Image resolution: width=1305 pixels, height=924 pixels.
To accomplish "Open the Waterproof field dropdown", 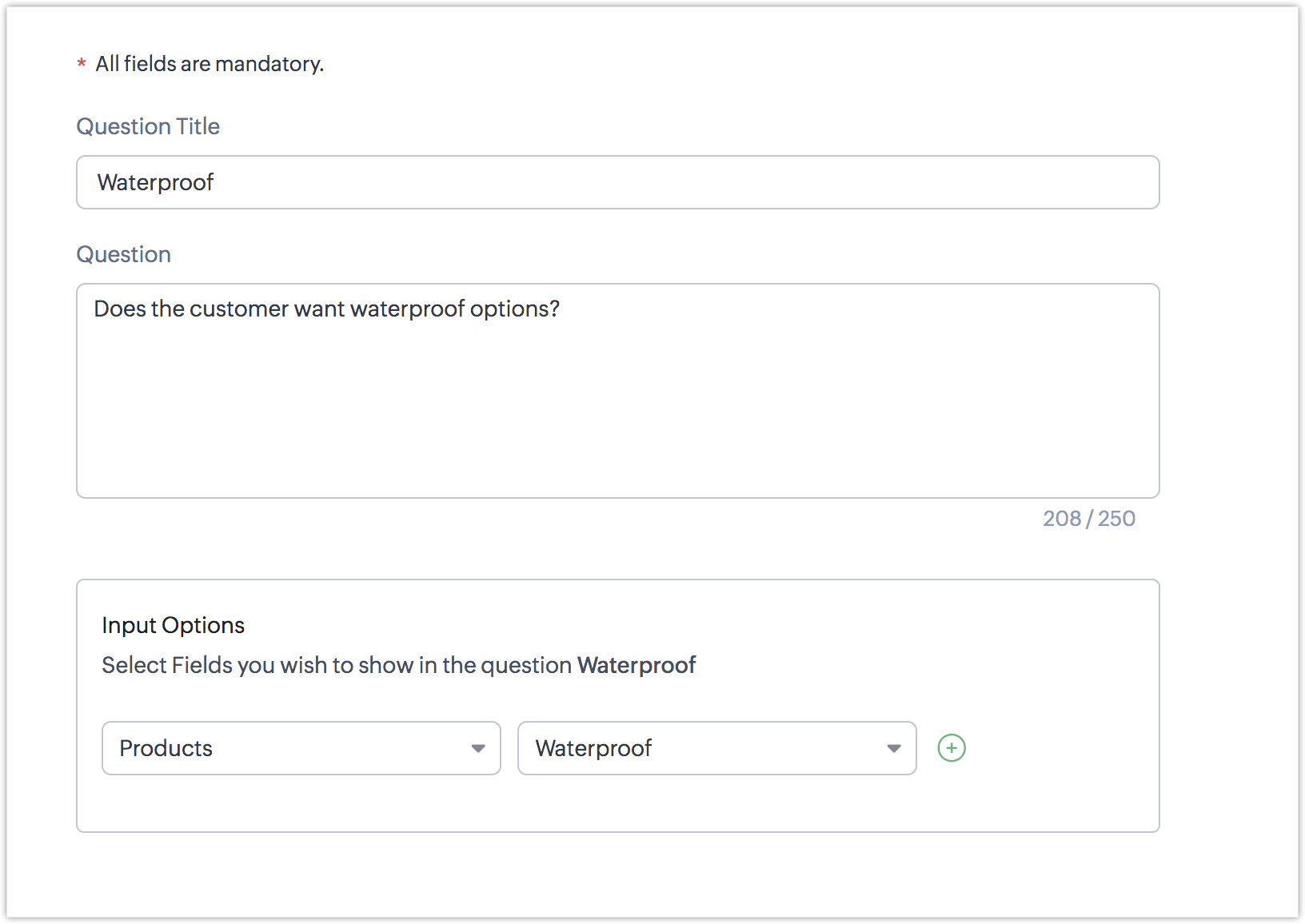I will point(716,748).
